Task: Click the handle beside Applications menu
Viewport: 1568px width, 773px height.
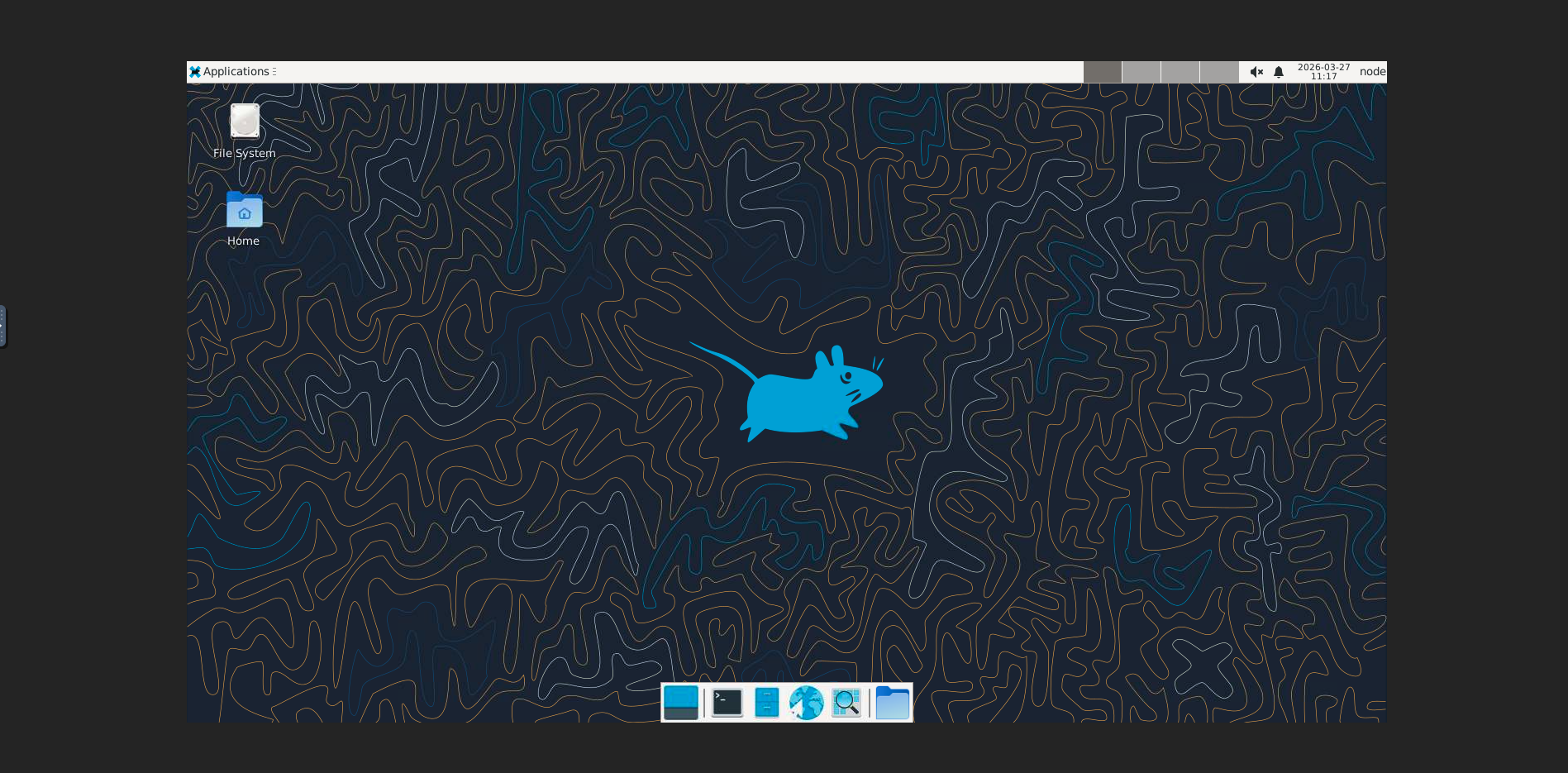Action: (274, 72)
